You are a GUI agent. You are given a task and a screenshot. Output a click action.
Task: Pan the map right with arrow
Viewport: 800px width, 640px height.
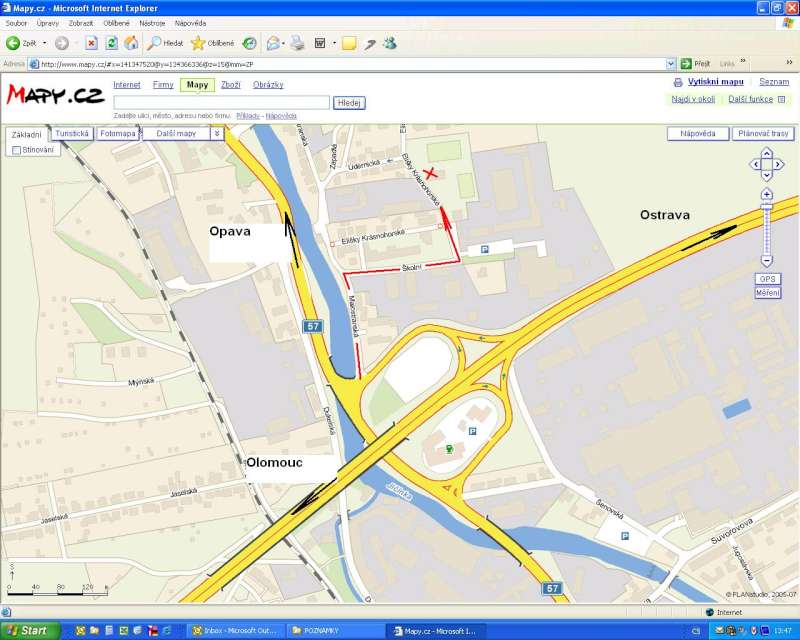[780, 165]
